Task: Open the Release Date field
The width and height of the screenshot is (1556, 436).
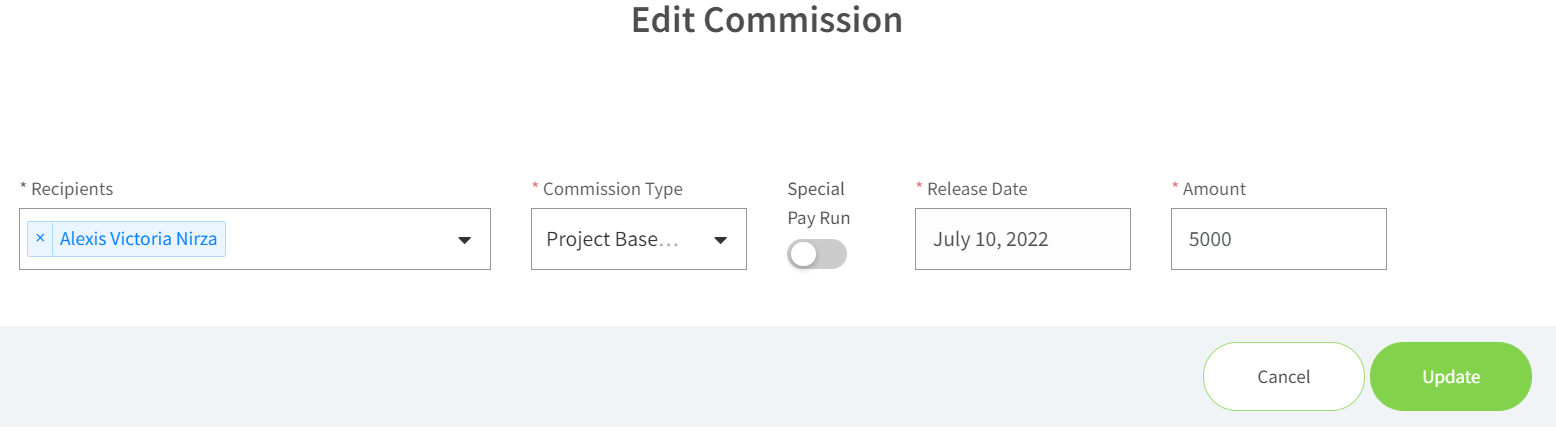Action: tap(1023, 239)
